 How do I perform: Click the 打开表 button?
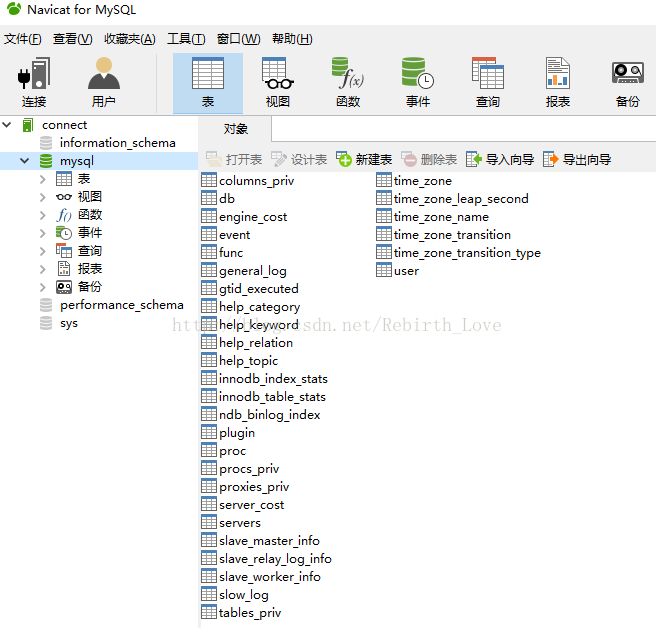(234, 159)
